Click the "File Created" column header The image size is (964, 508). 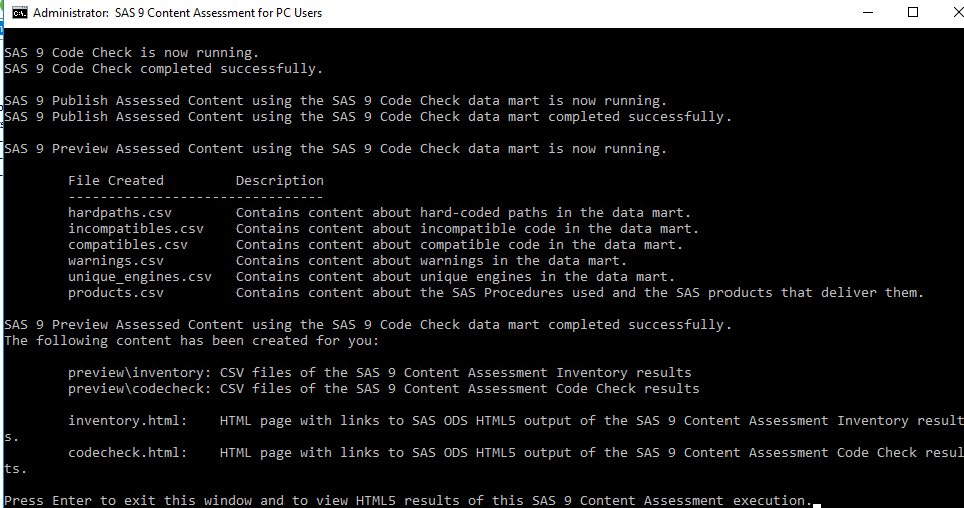click(115, 181)
